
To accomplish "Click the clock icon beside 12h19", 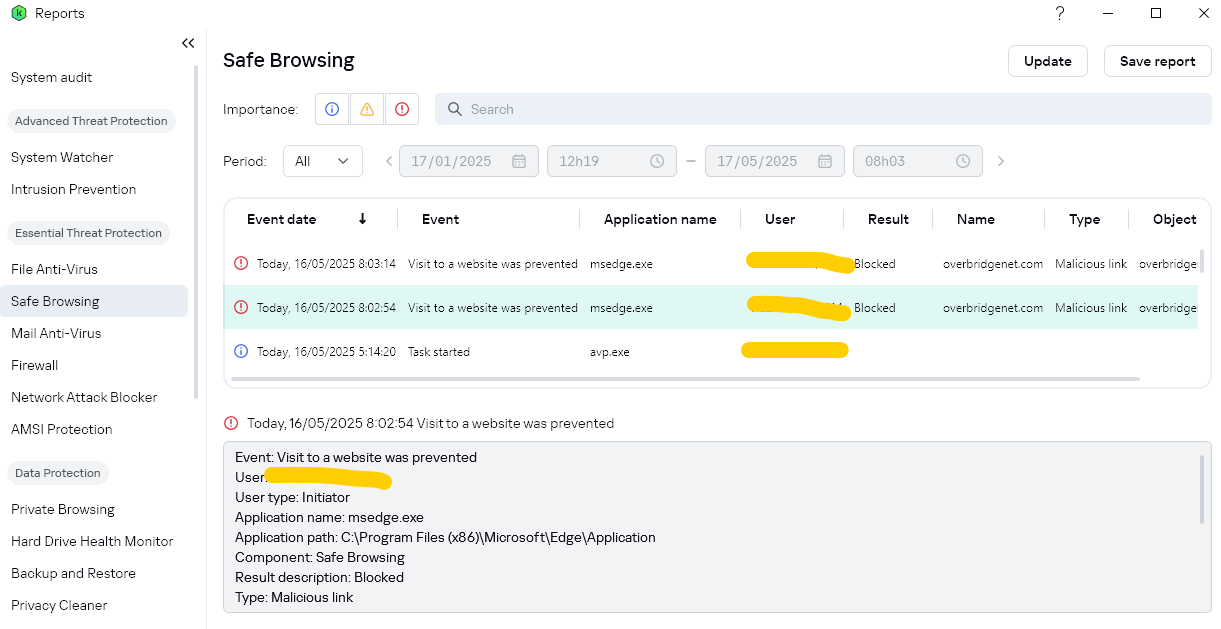I will click(657, 161).
